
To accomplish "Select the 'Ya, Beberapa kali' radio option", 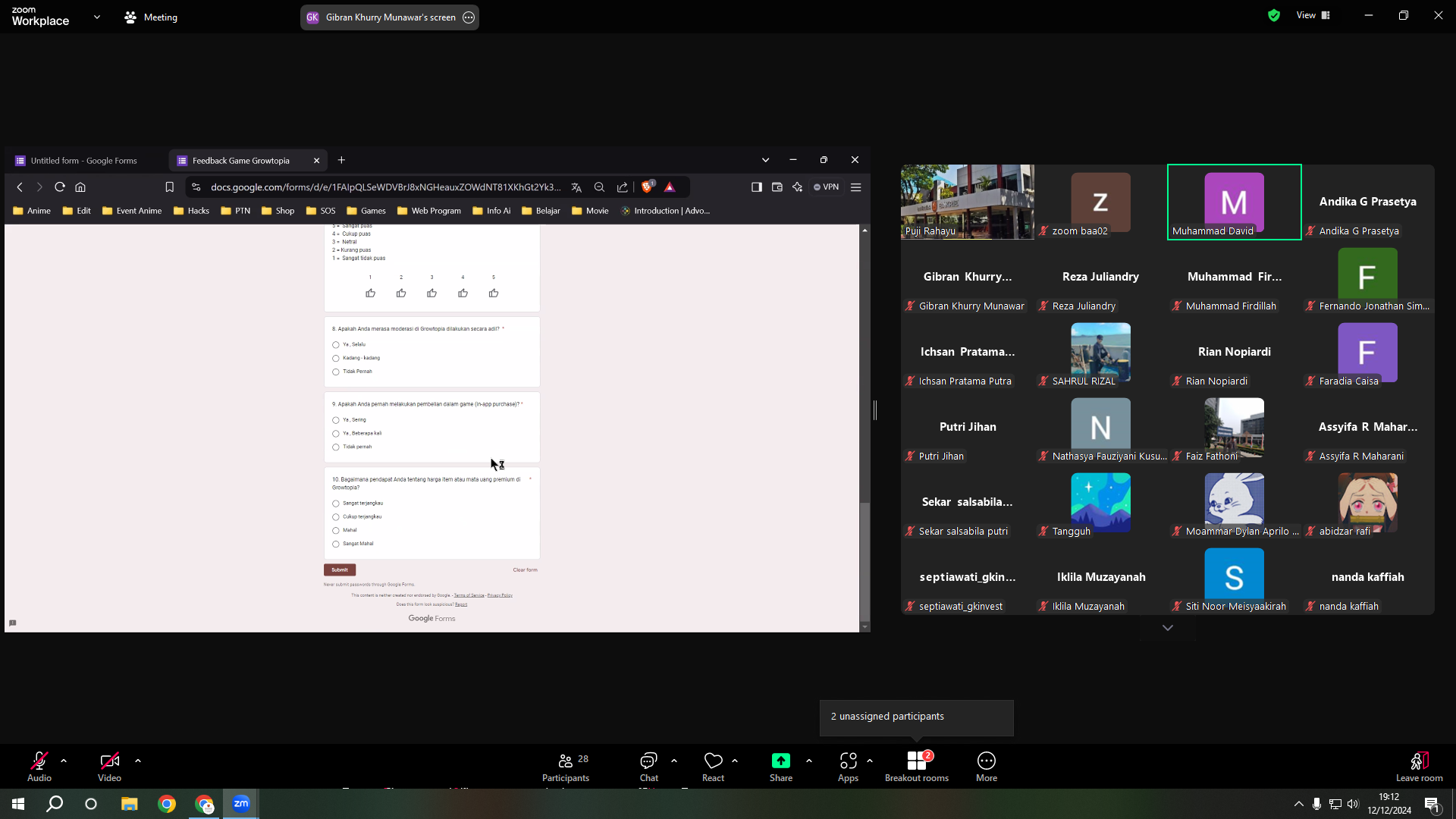I will (336, 434).
